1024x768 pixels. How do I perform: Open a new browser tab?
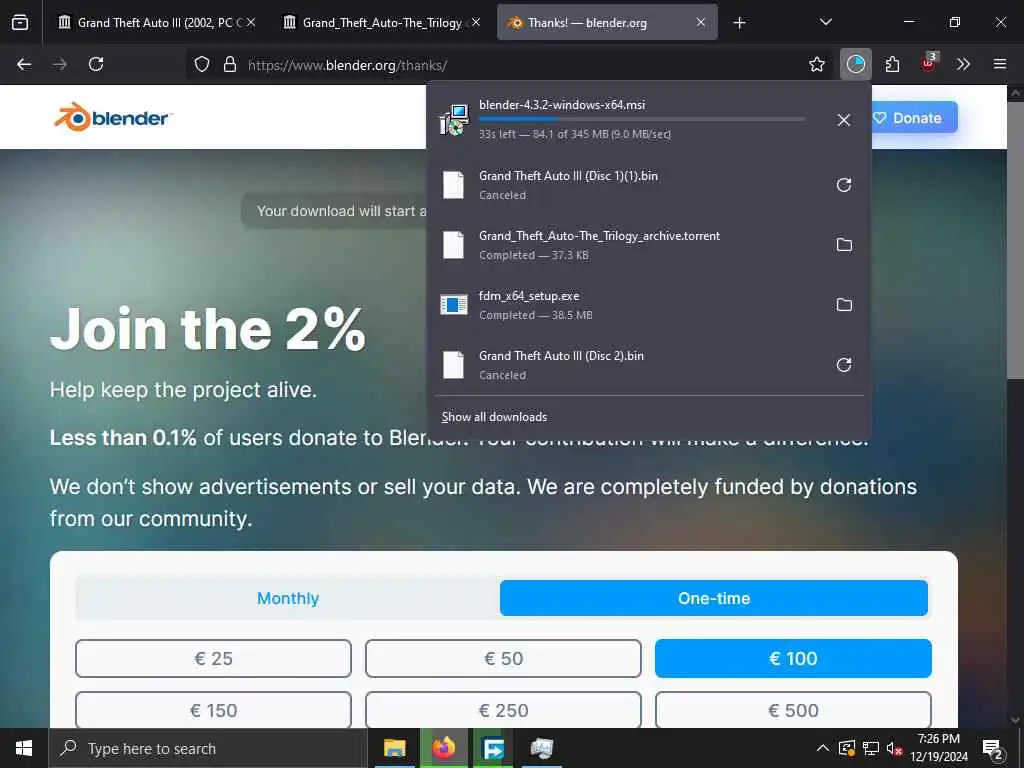(739, 23)
